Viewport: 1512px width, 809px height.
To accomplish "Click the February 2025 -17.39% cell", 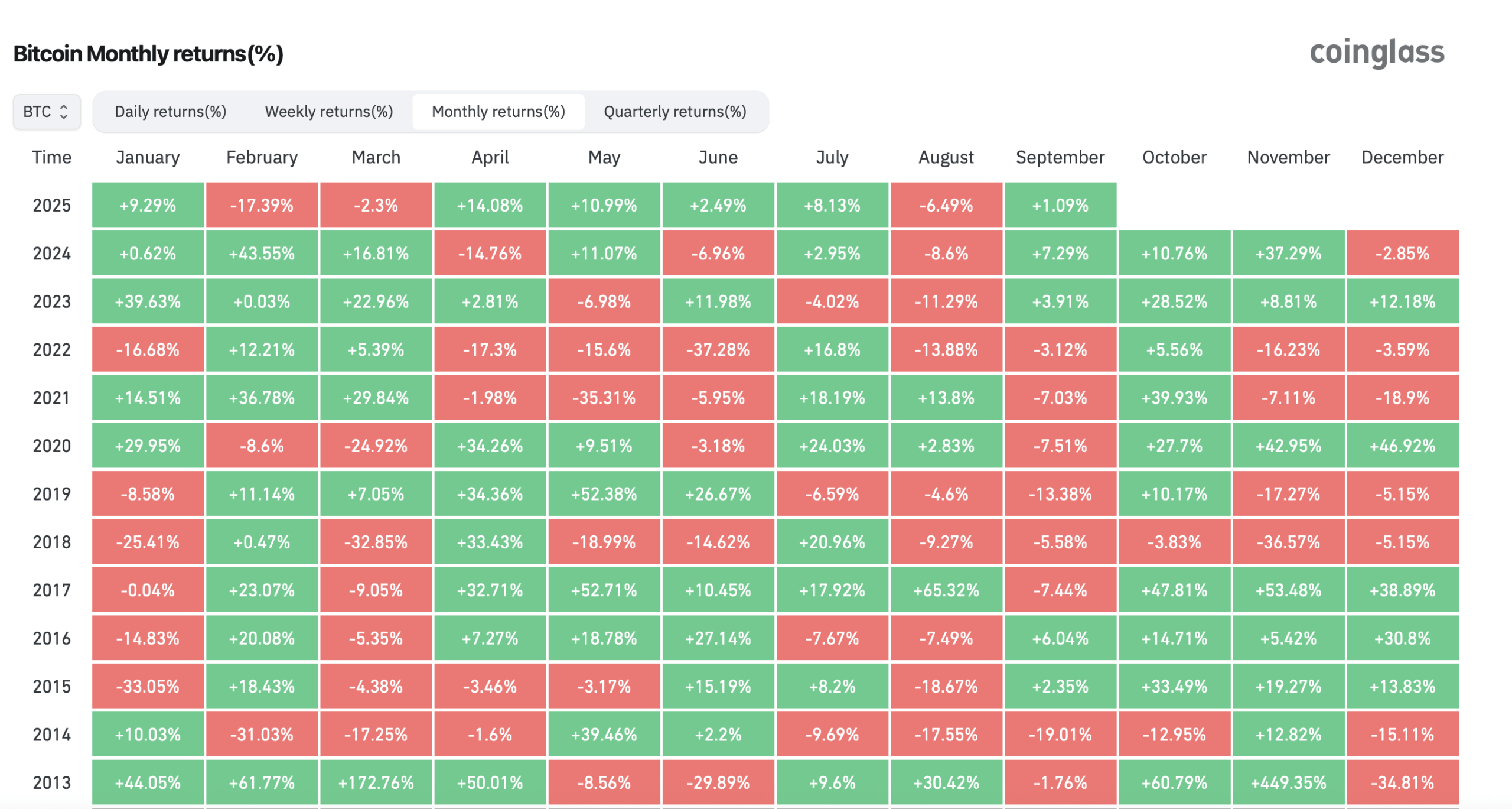I will (262, 206).
